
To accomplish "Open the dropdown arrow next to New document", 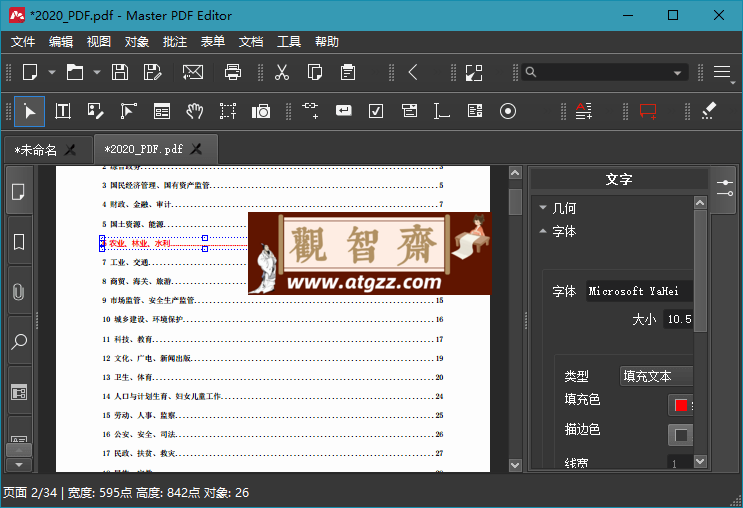I will [52, 73].
